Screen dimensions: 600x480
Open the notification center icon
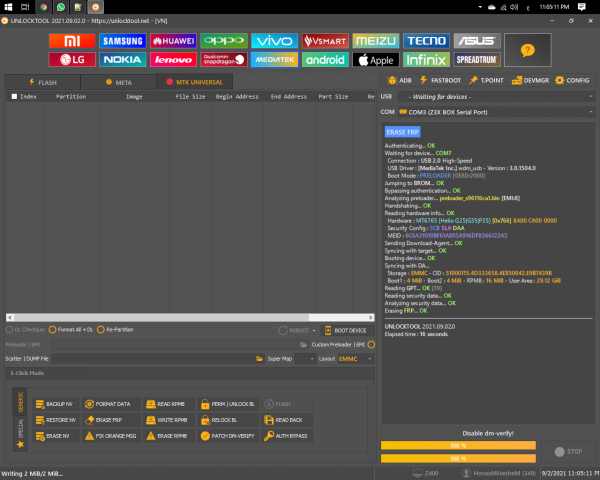click(x=582, y=7)
